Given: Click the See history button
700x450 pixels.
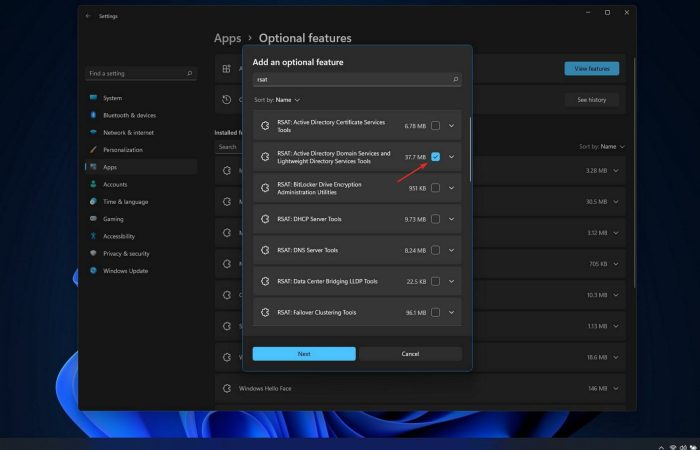Looking at the screenshot, I should pyautogui.click(x=592, y=100).
